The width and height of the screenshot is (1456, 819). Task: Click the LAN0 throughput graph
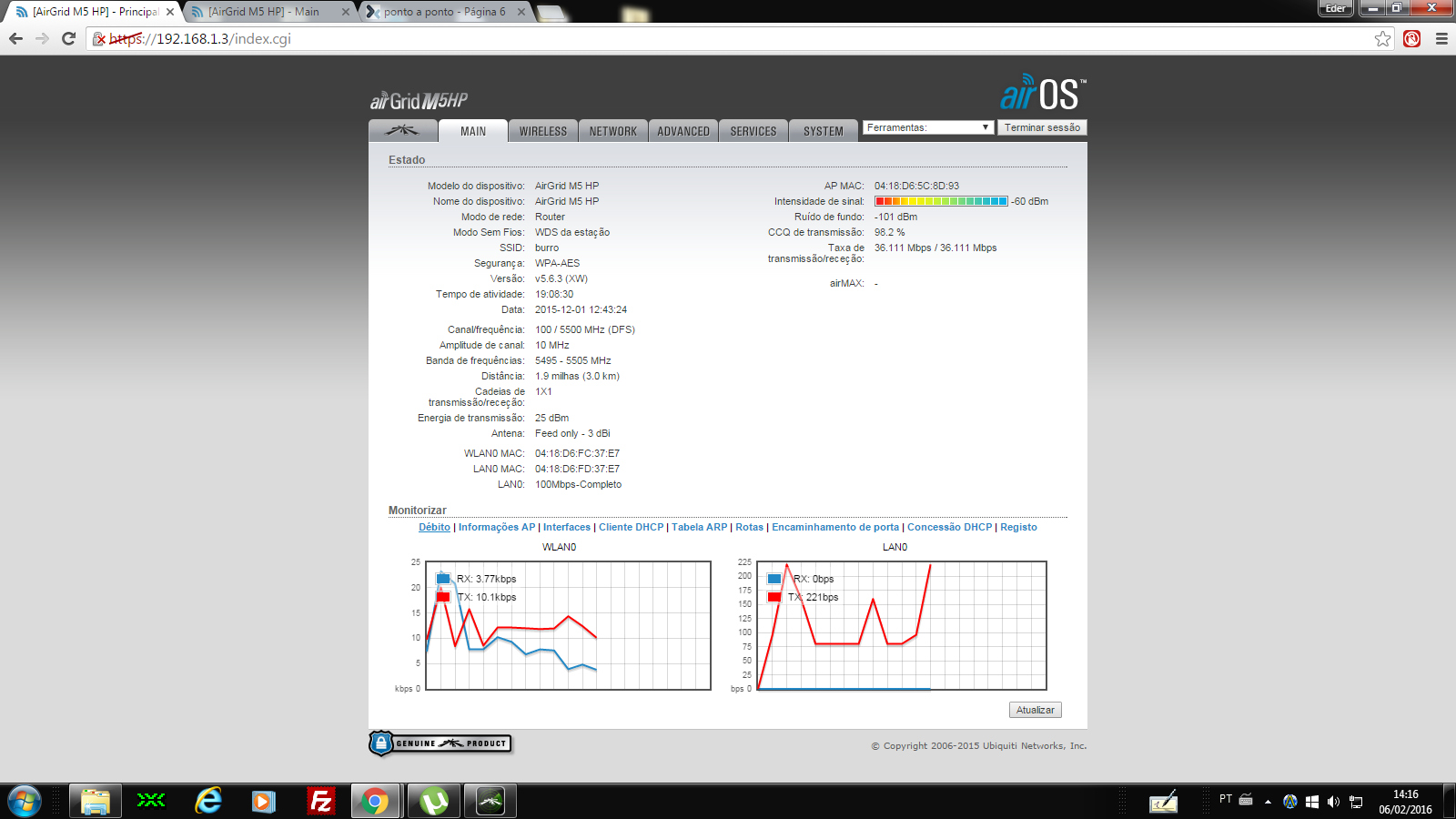click(x=902, y=625)
